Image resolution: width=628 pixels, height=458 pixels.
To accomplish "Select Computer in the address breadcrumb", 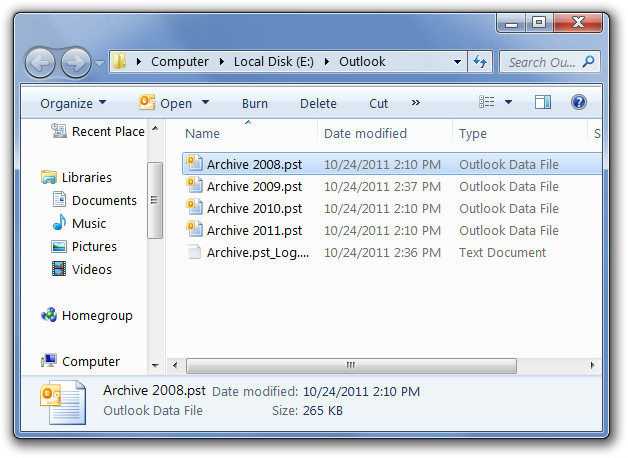I will [x=179, y=62].
